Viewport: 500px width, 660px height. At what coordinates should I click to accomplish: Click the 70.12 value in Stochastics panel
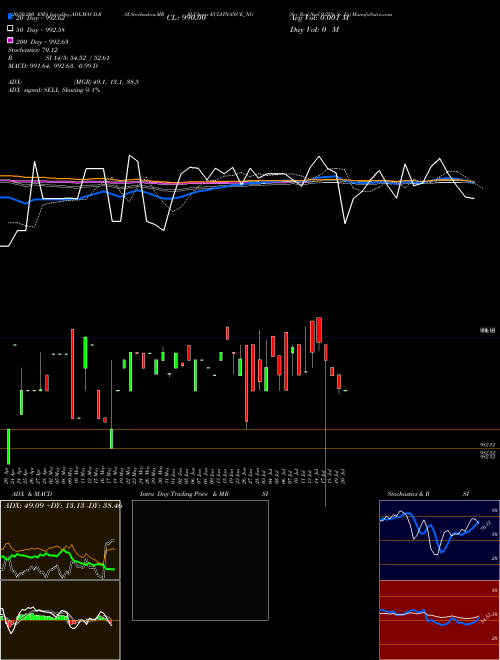click(x=485, y=526)
